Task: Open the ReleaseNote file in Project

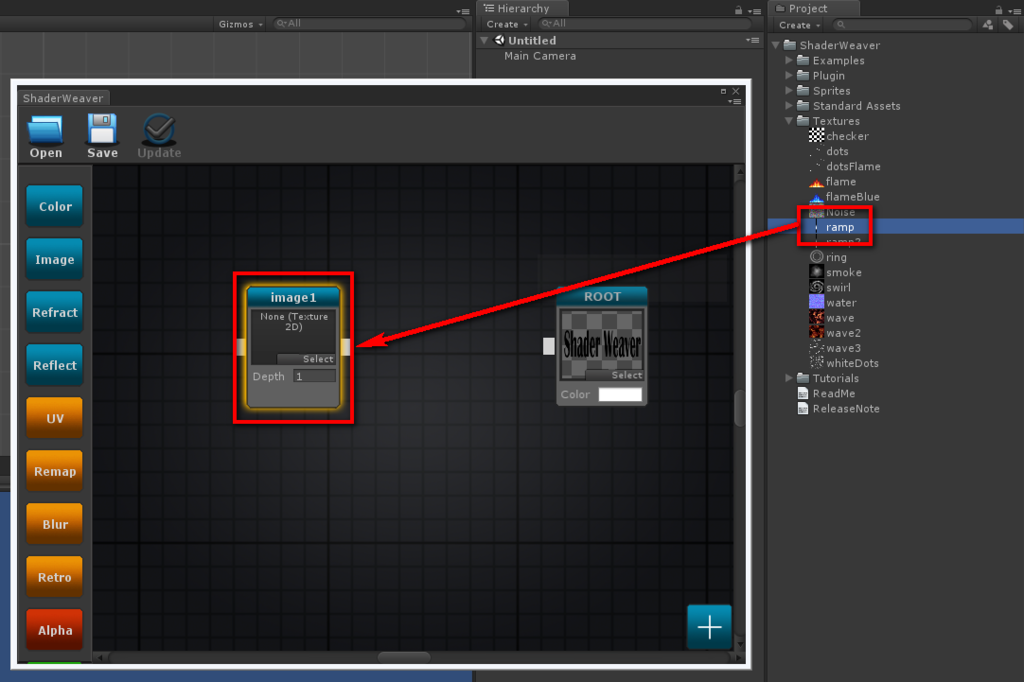Action: [x=839, y=408]
